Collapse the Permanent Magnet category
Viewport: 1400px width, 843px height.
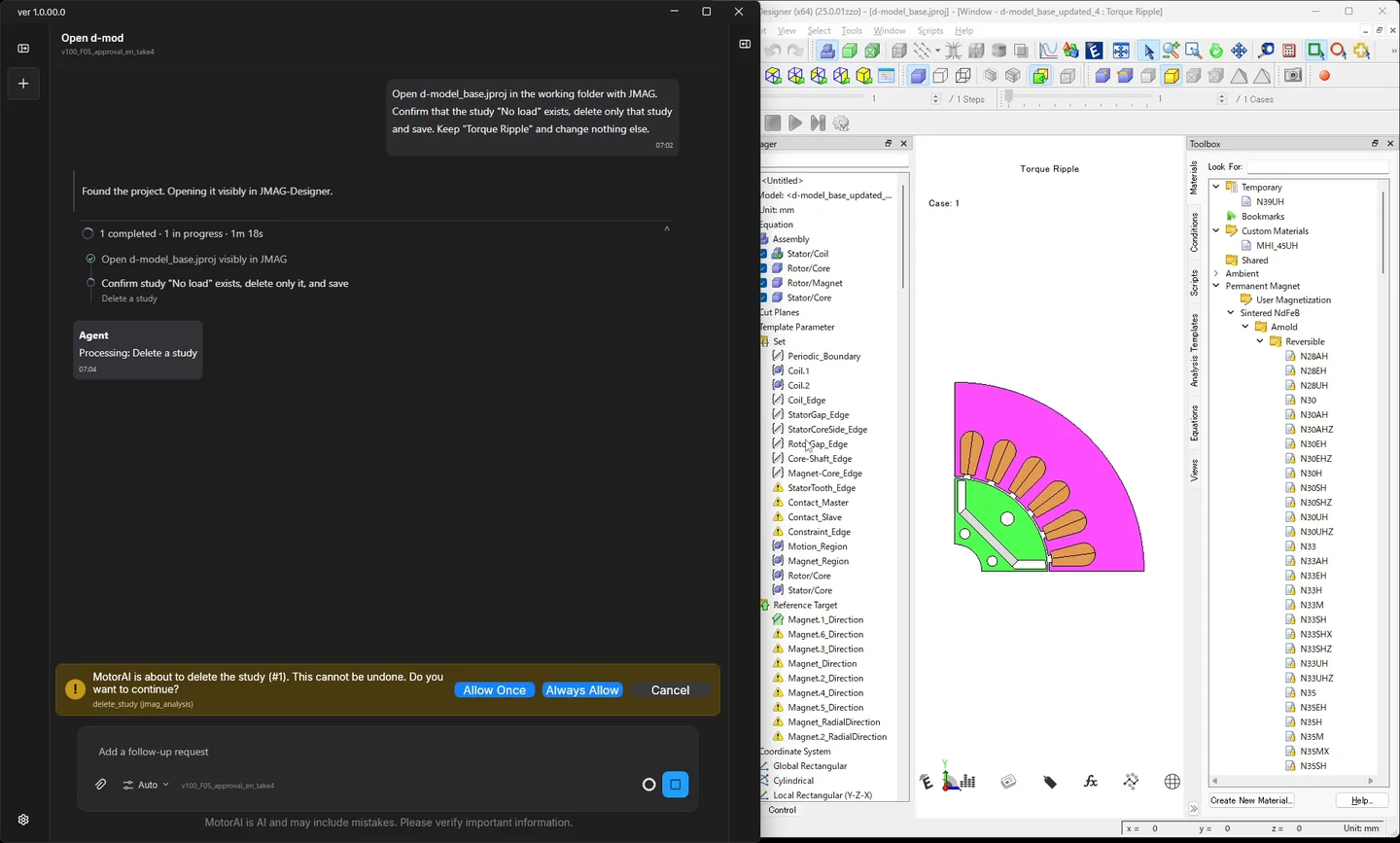pyautogui.click(x=1216, y=286)
